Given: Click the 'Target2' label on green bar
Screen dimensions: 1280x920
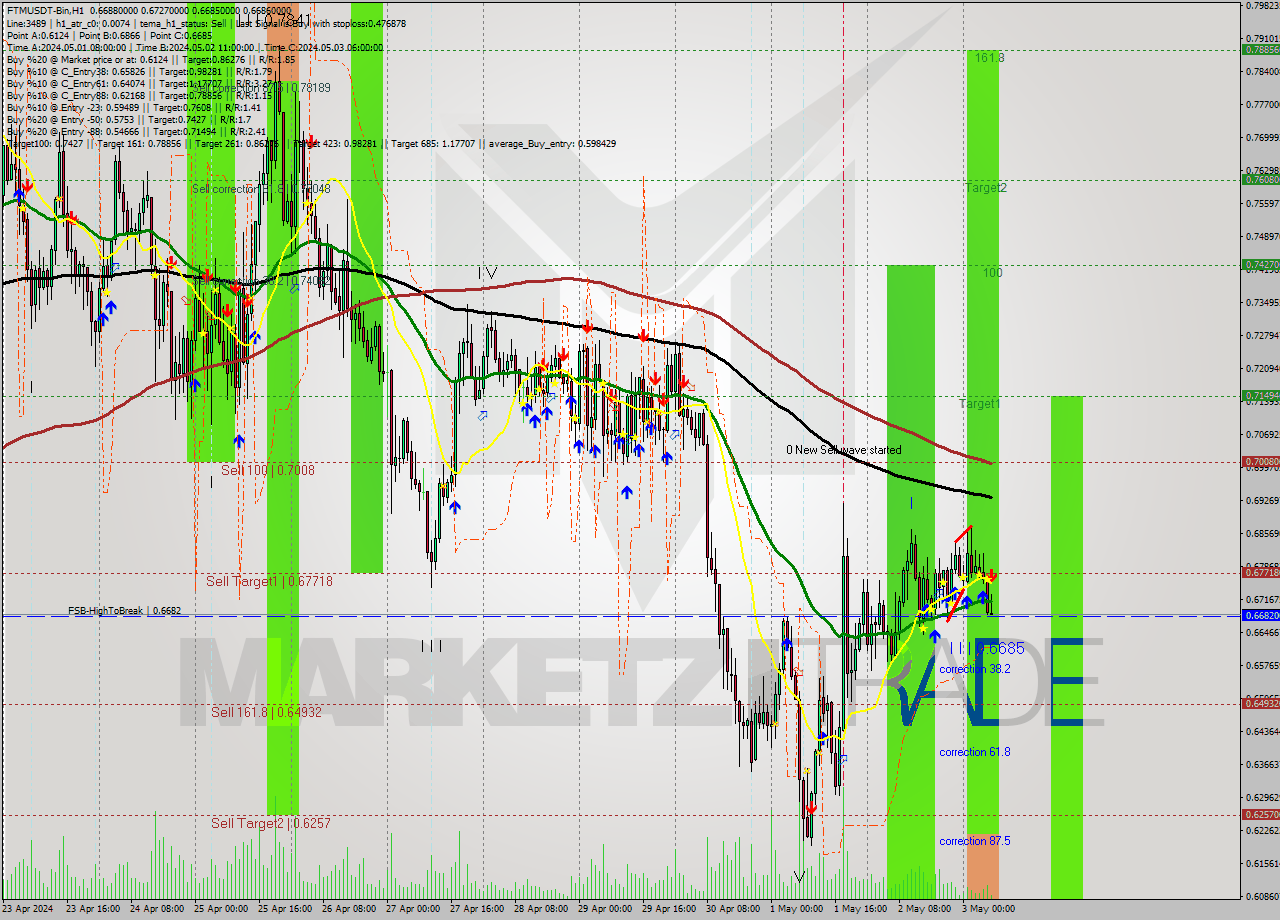Looking at the screenshot, I should tap(986, 188).
